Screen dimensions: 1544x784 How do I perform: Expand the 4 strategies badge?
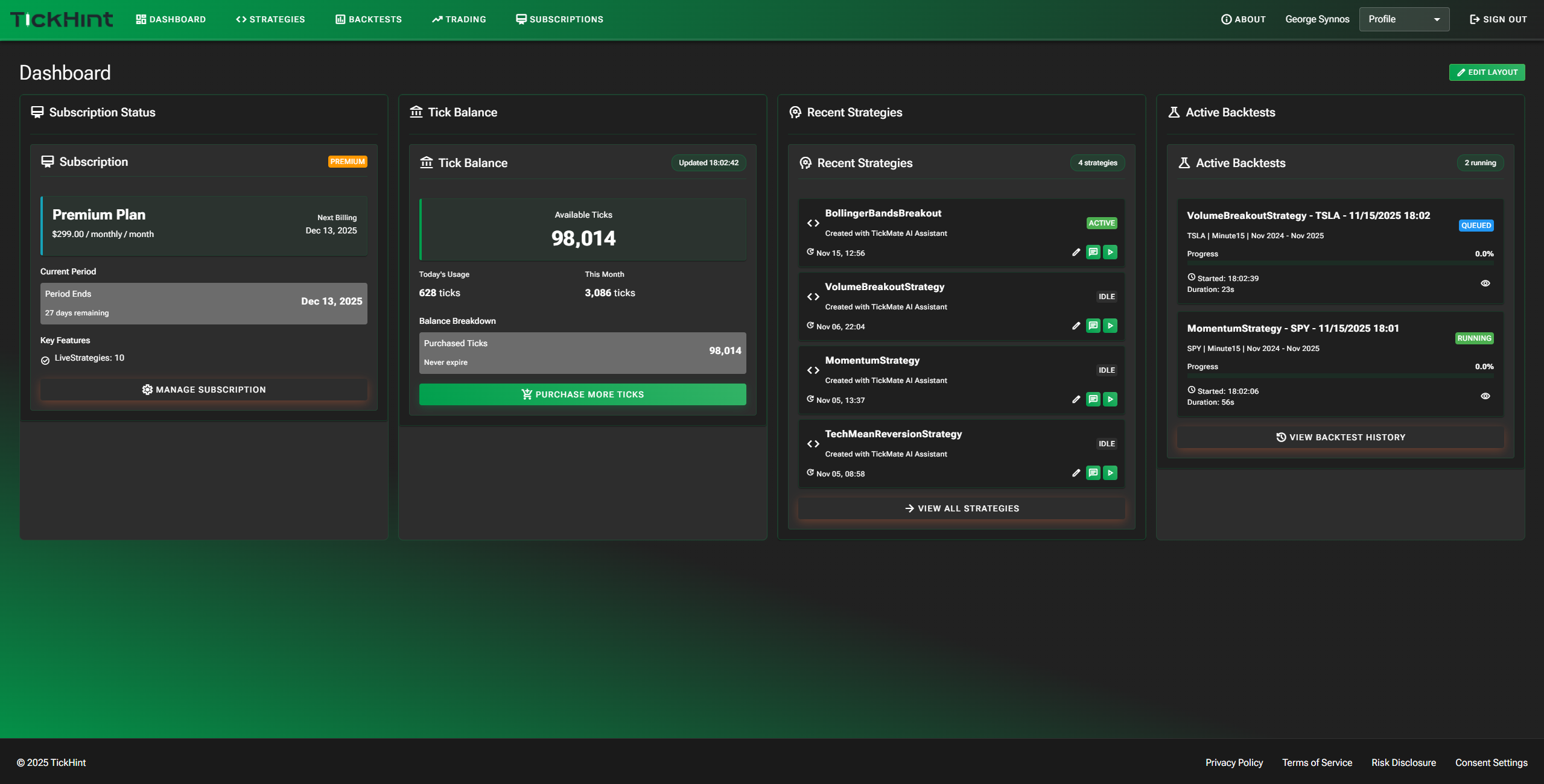(x=1097, y=163)
